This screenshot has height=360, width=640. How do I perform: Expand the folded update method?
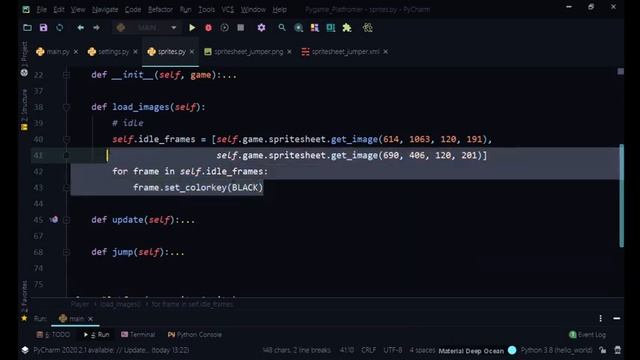[66, 220]
